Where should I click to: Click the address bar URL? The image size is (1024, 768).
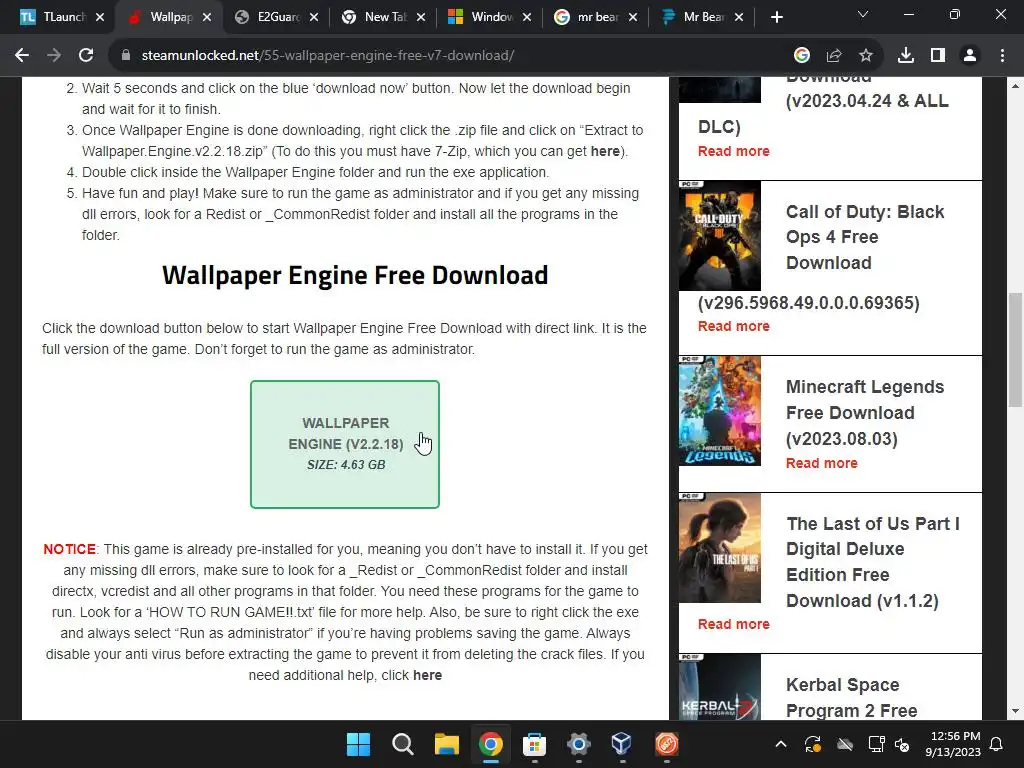pos(328,56)
